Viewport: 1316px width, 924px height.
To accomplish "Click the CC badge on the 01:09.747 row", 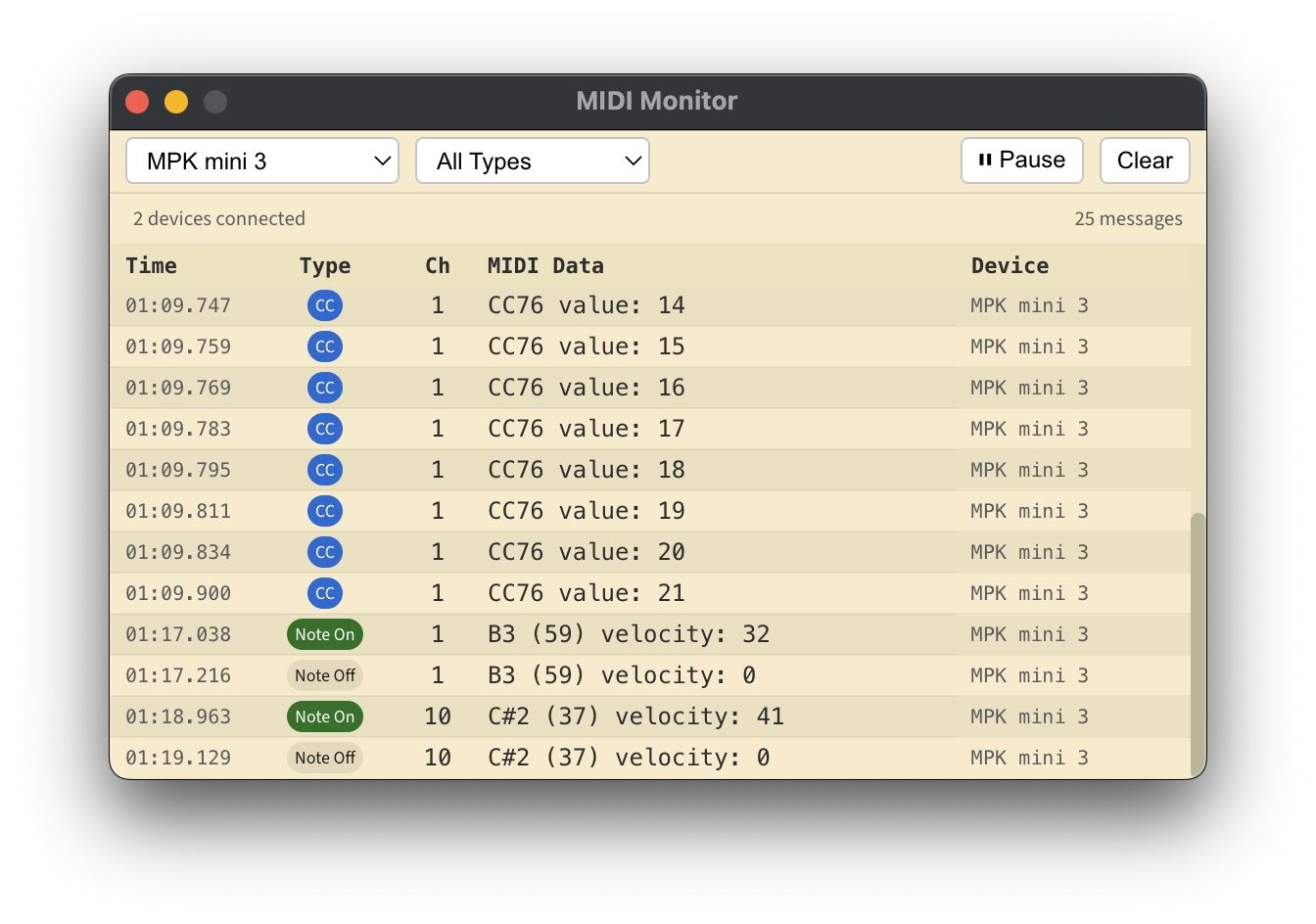I will coord(324,305).
